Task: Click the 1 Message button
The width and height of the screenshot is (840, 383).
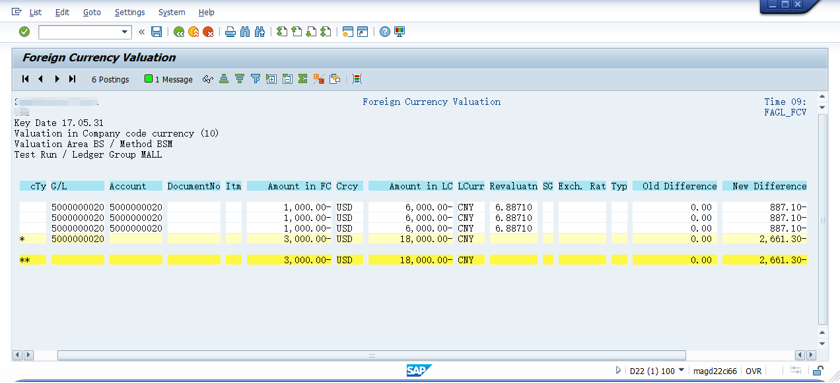Action: click(168, 79)
